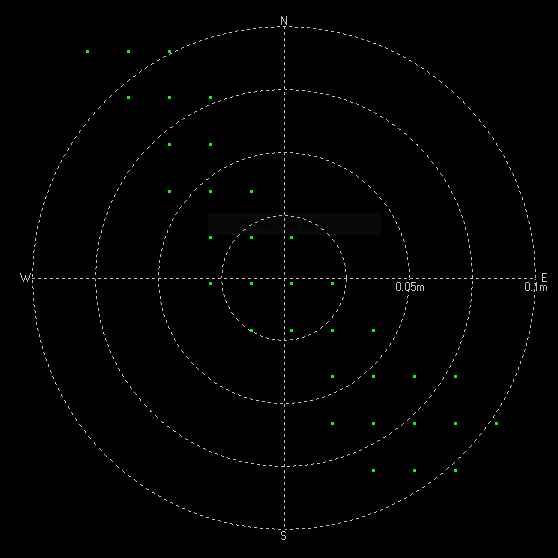
Task: Click the plot center where axes cross
Action: coord(284,278)
